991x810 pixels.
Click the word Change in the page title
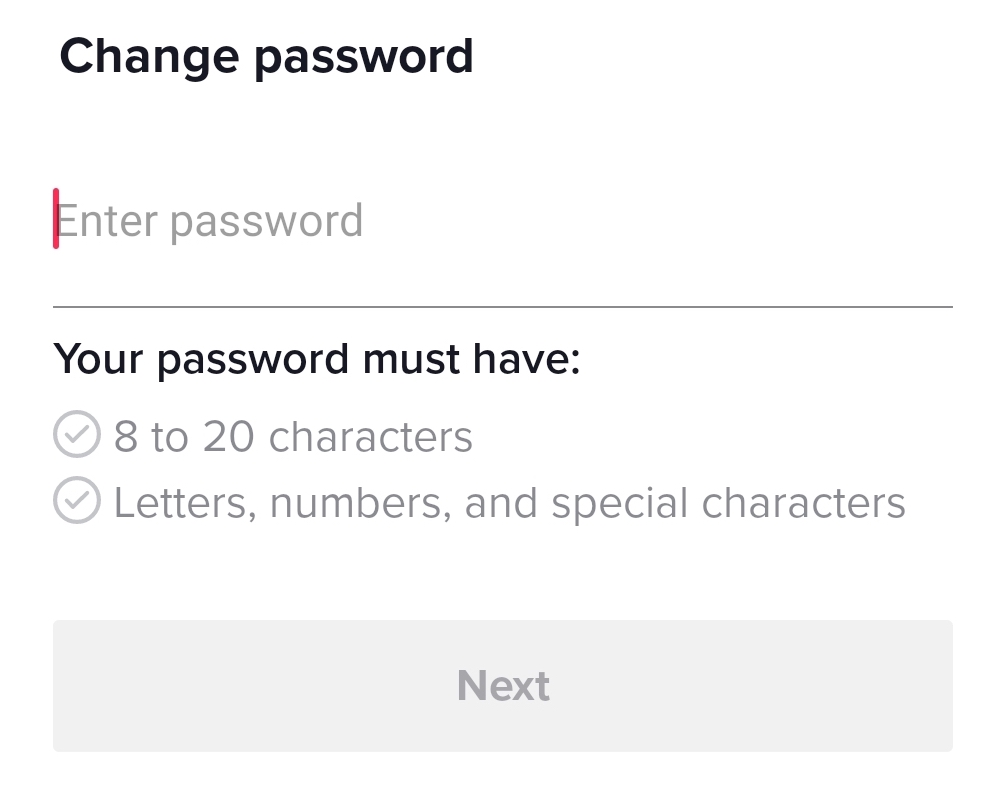pos(149,56)
